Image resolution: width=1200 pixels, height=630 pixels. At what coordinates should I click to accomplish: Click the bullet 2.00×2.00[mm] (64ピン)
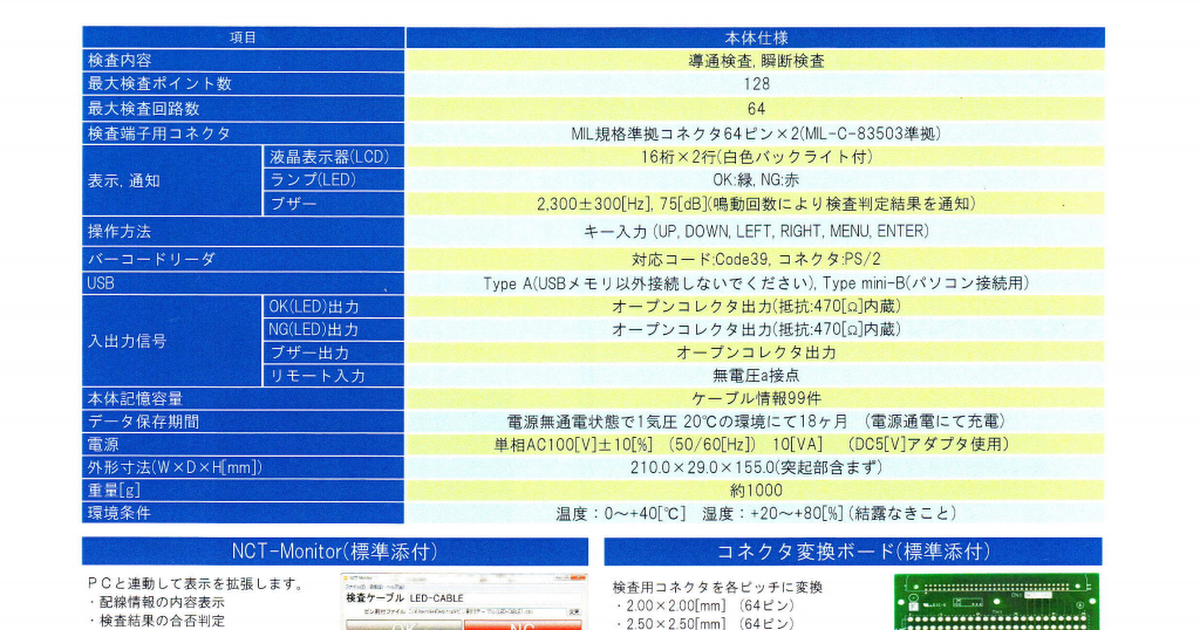[x=704, y=606]
